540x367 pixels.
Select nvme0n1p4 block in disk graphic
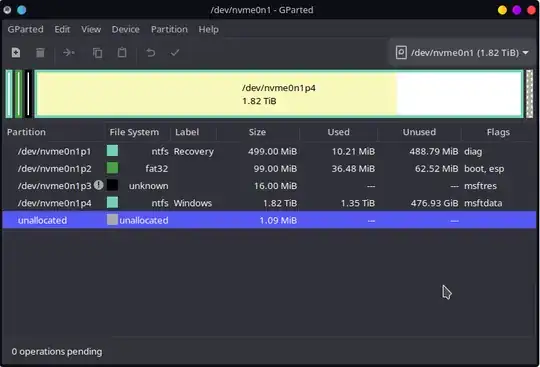click(279, 94)
